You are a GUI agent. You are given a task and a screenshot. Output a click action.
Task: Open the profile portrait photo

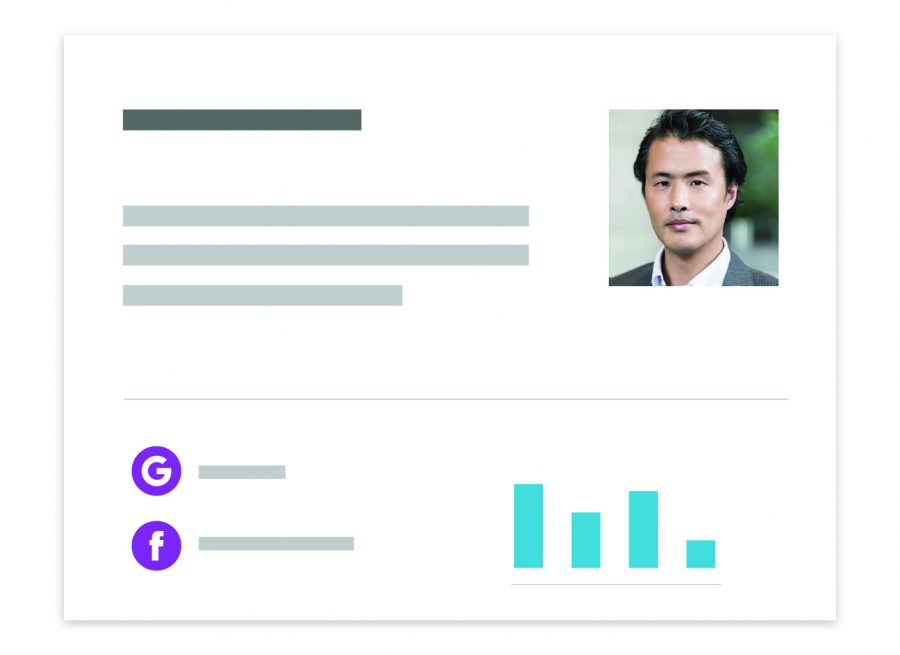point(693,197)
